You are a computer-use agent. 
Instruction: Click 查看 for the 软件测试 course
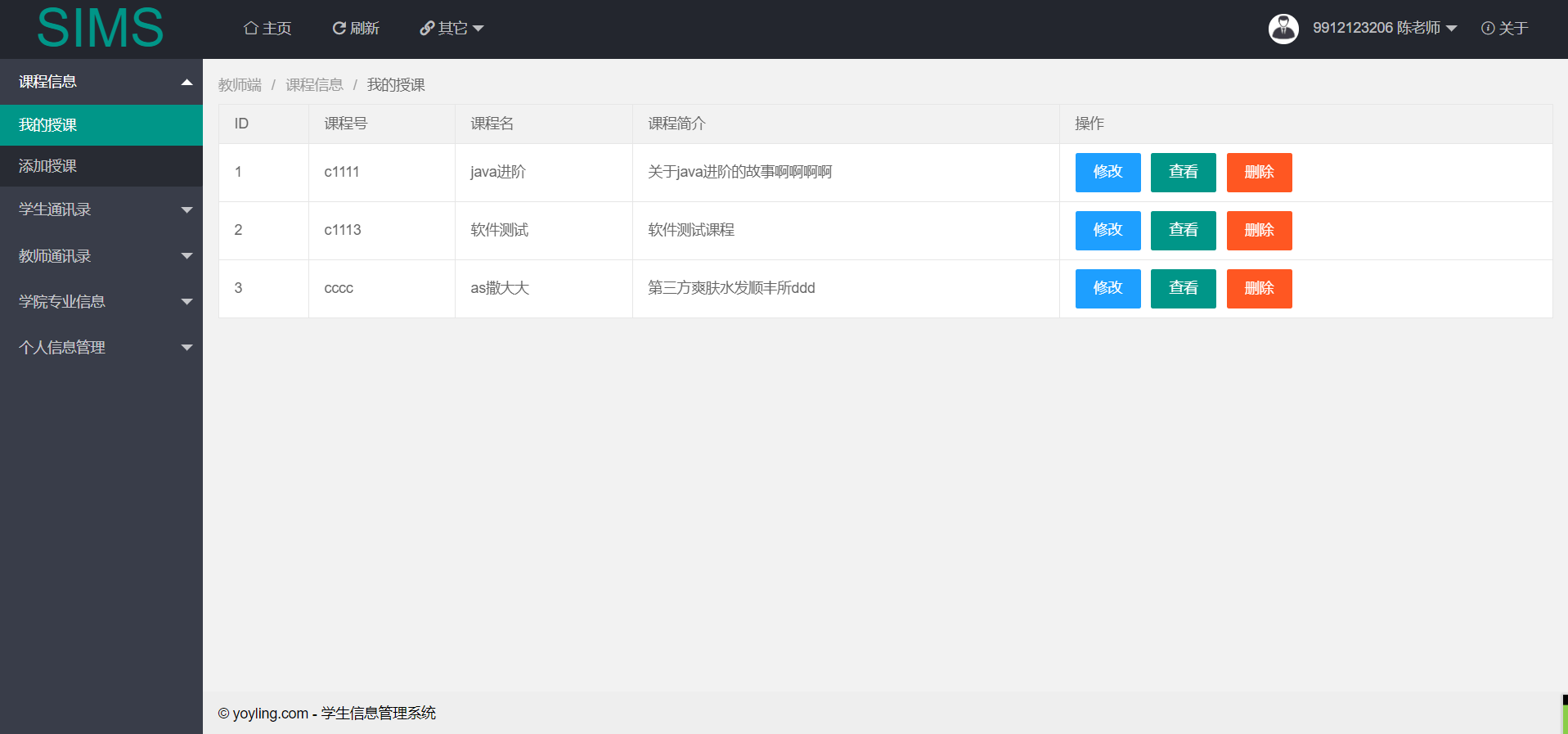(1183, 231)
